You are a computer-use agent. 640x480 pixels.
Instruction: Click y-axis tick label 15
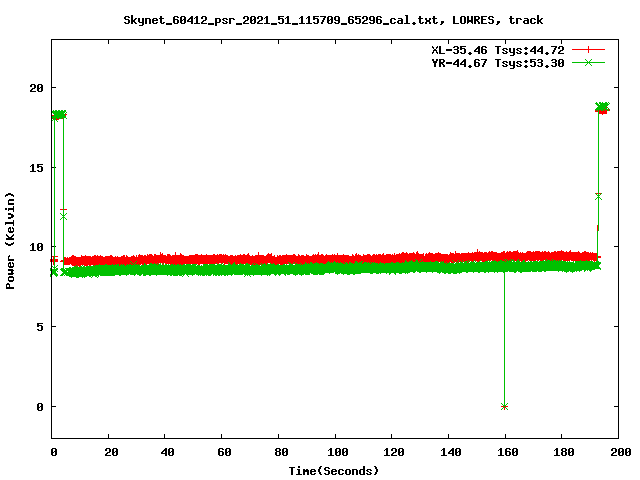point(36,168)
